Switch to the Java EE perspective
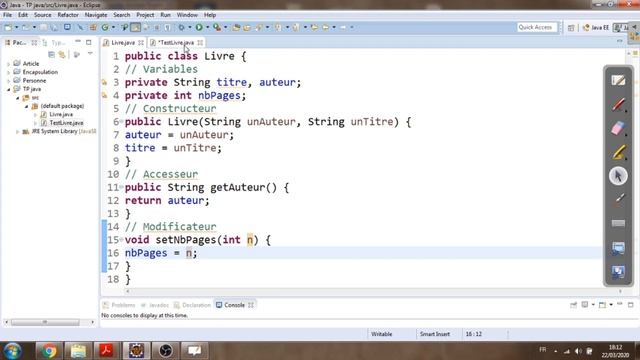This screenshot has height=360, width=640. (596, 27)
